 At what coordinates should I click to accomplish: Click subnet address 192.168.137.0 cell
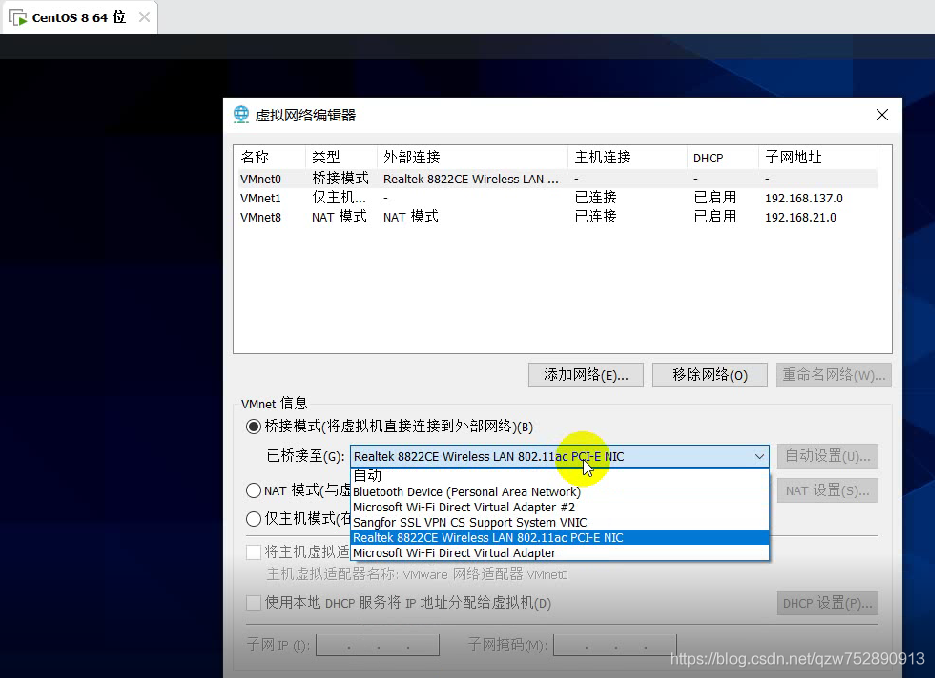804,198
